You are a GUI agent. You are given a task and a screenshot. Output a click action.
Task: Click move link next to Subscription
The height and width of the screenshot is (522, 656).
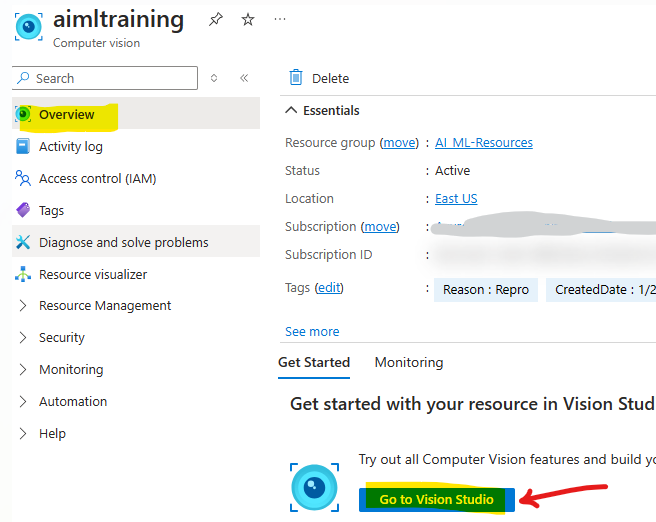pos(380,227)
